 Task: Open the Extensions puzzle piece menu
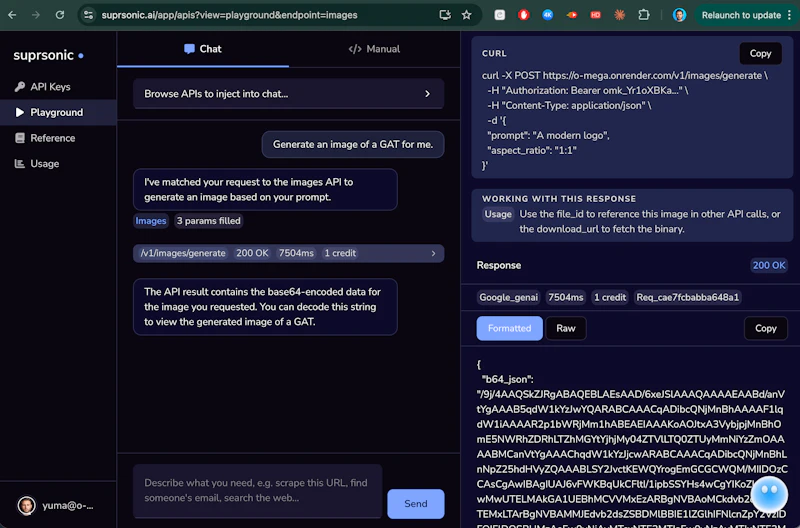coord(644,15)
